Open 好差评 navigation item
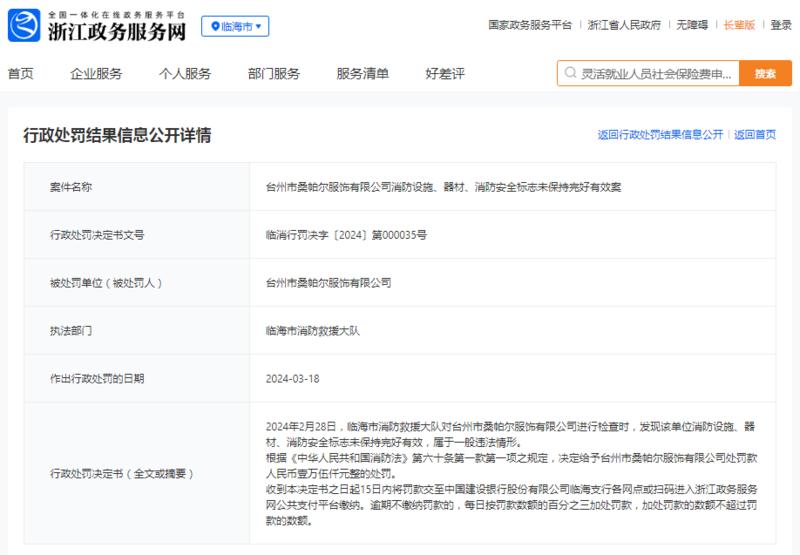This screenshot has height=555, width=800. coord(445,73)
